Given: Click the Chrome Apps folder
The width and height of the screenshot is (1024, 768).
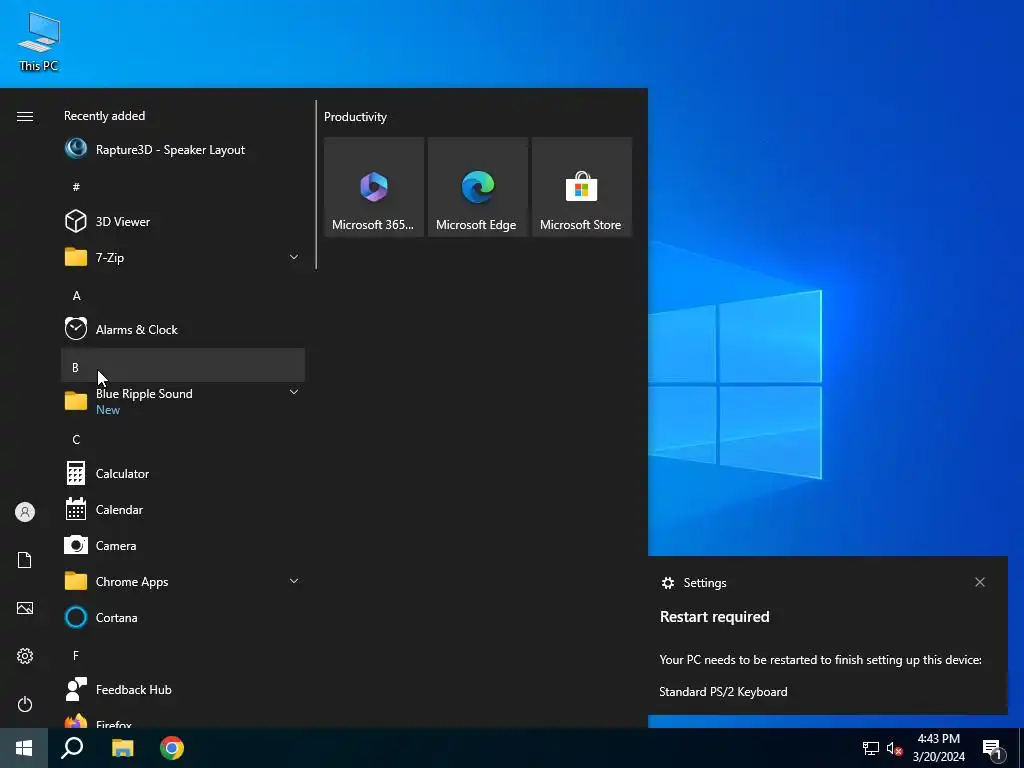Looking at the screenshot, I should point(183,581).
